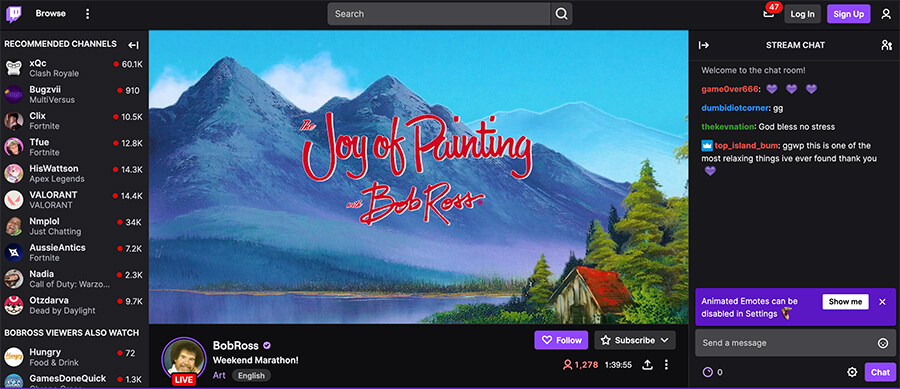Open the chat community users list icon

(x=886, y=45)
